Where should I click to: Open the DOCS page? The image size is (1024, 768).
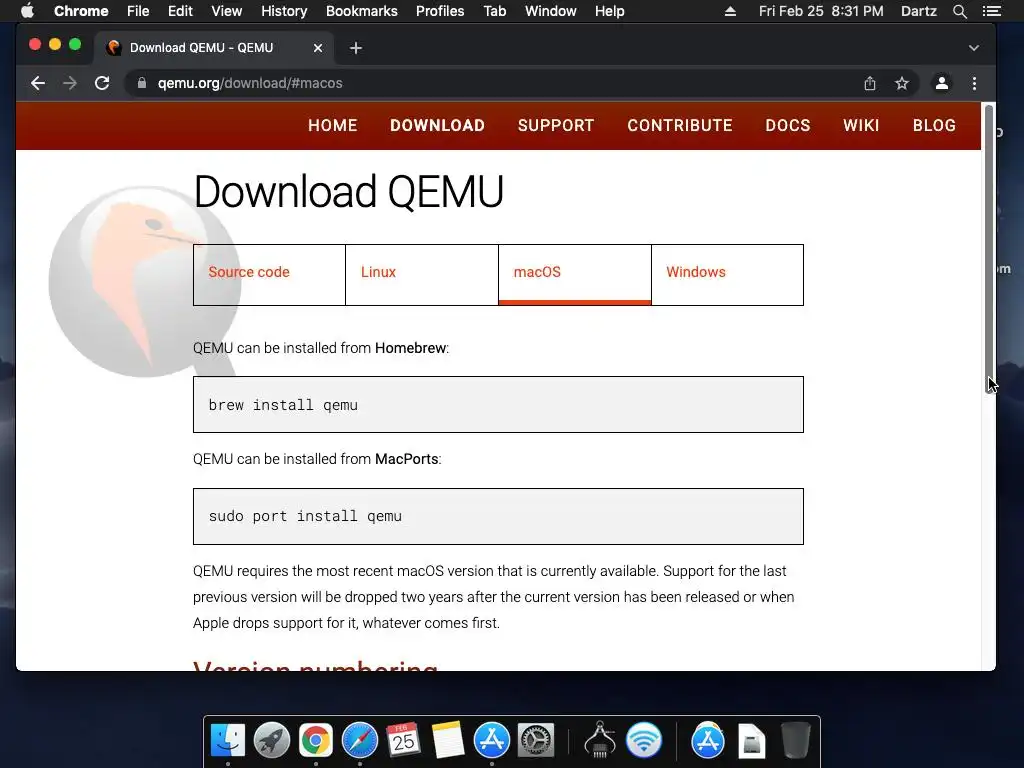pyautogui.click(x=788, y=125)
